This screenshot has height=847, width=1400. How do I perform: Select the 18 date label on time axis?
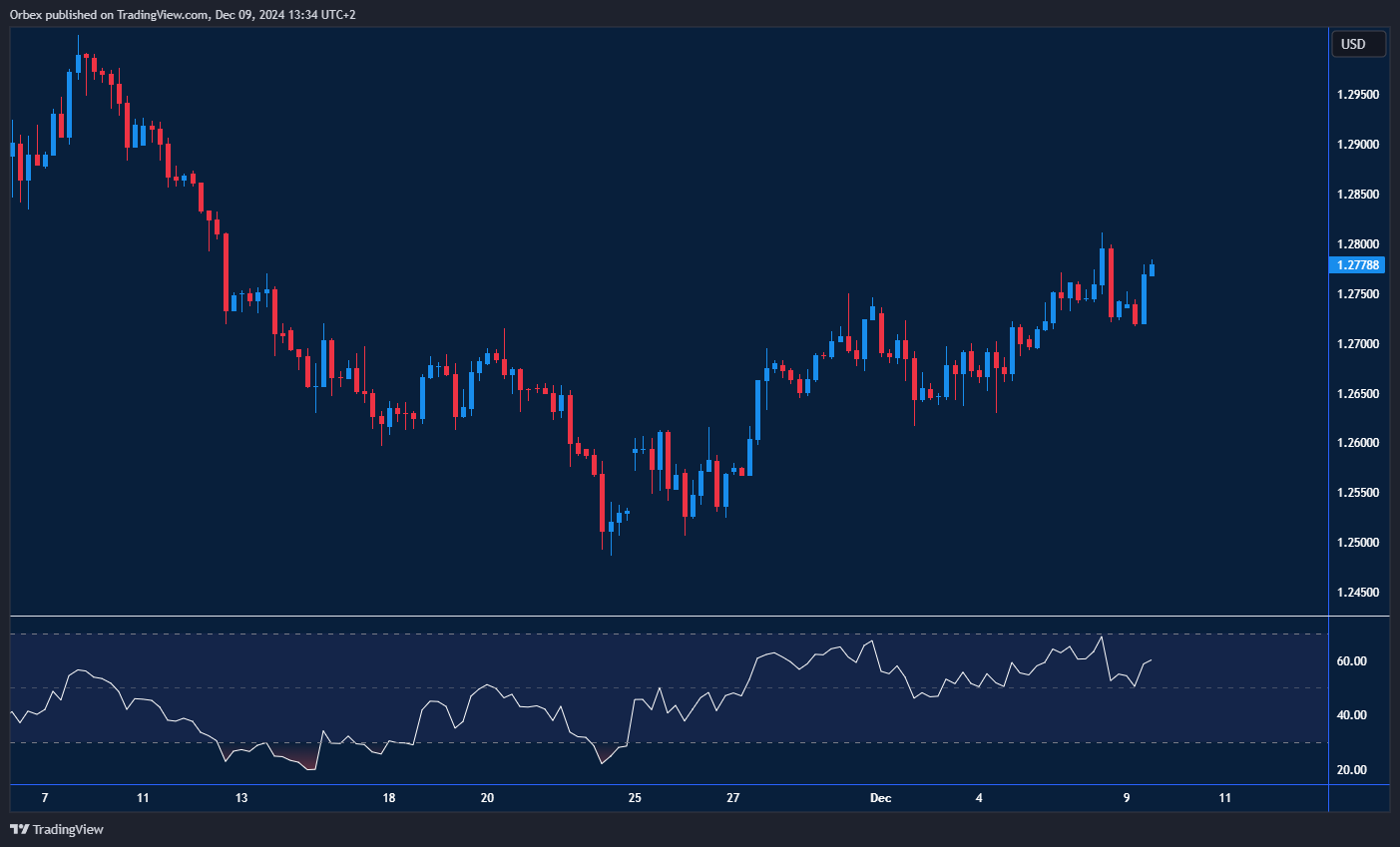tap(389, 798)
